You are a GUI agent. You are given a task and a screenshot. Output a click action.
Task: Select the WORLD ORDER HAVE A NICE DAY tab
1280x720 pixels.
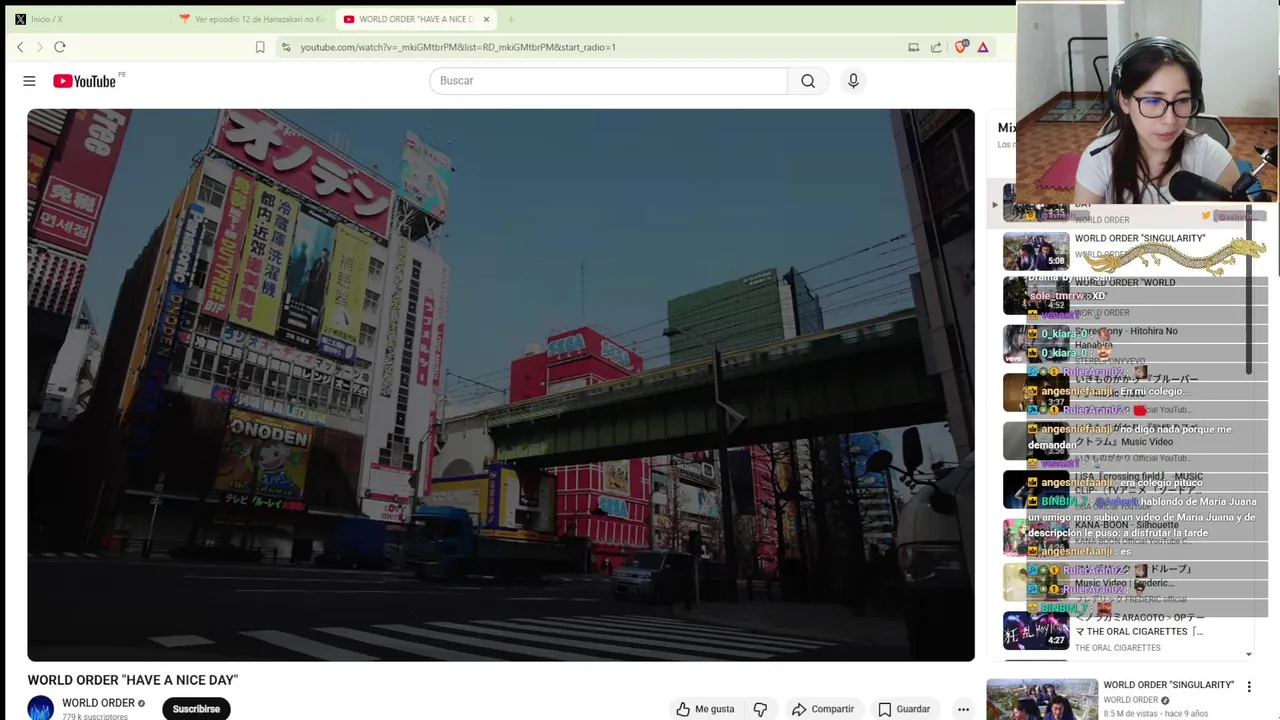(x=415, y=19)
